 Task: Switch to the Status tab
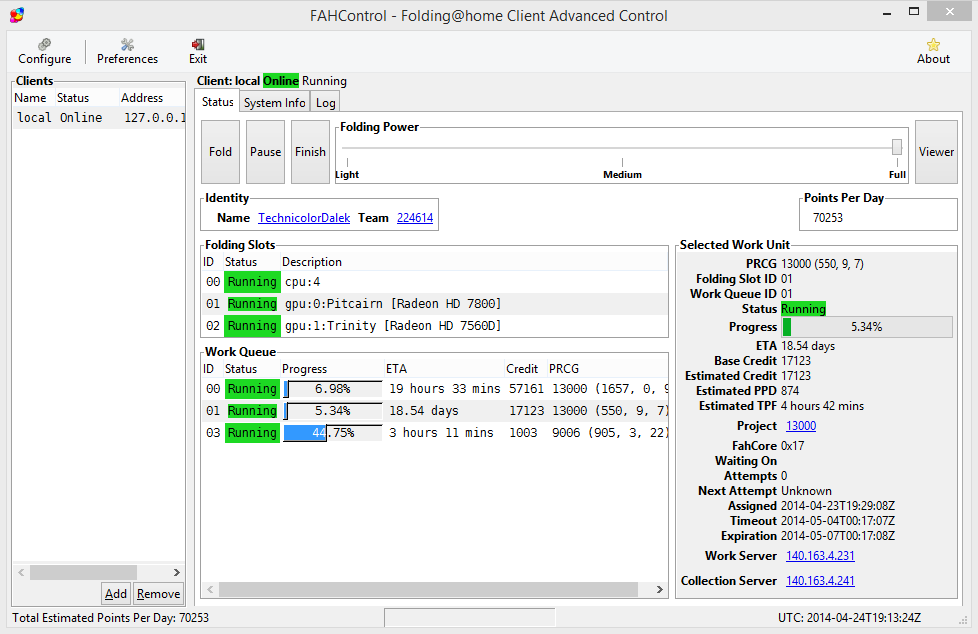click(218, 102)
